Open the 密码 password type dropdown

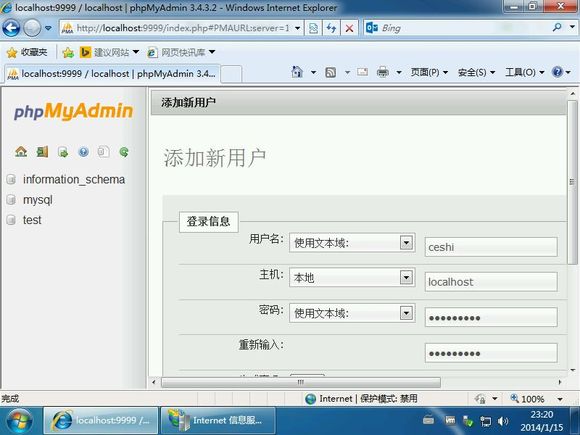click(352, 313)
